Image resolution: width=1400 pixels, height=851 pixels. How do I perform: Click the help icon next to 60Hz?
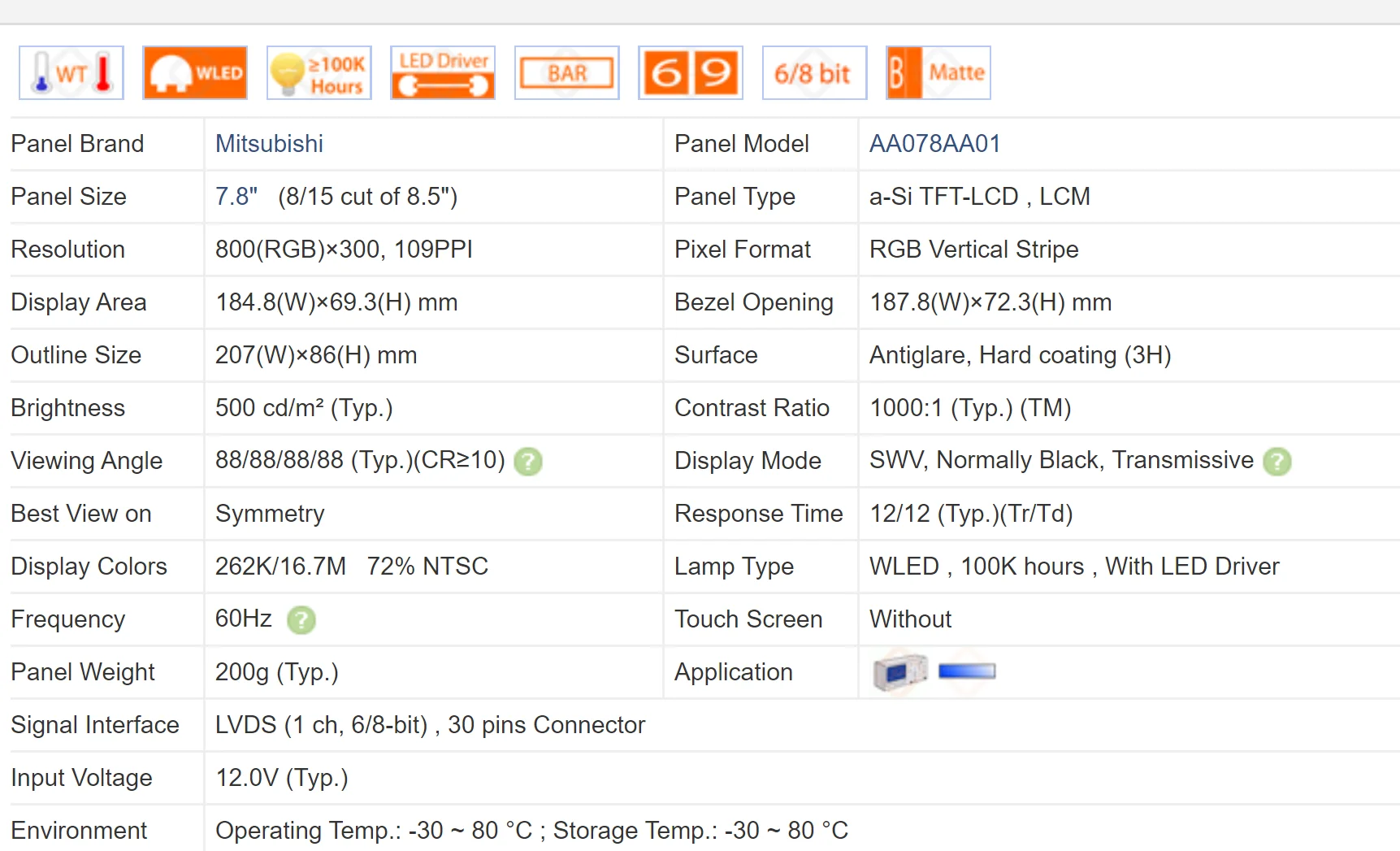pyautogui.click(x=301, y=620)
